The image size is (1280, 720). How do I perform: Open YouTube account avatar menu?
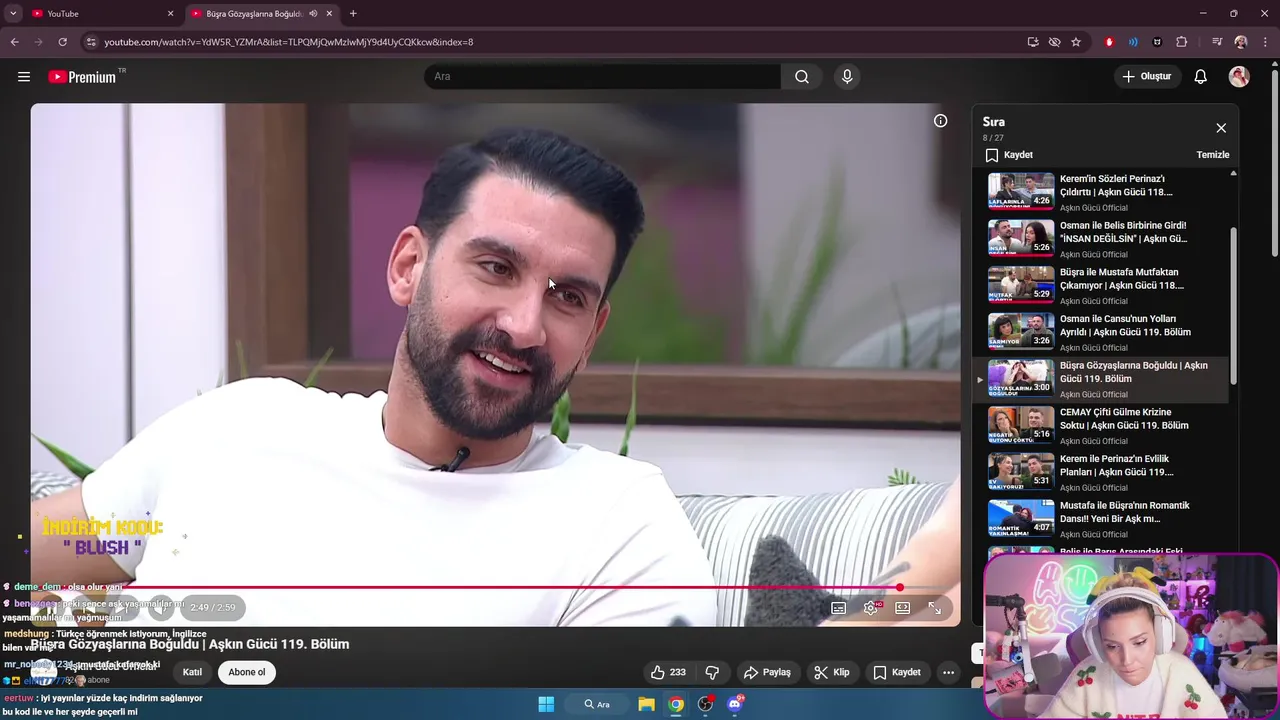(1239, 77)
